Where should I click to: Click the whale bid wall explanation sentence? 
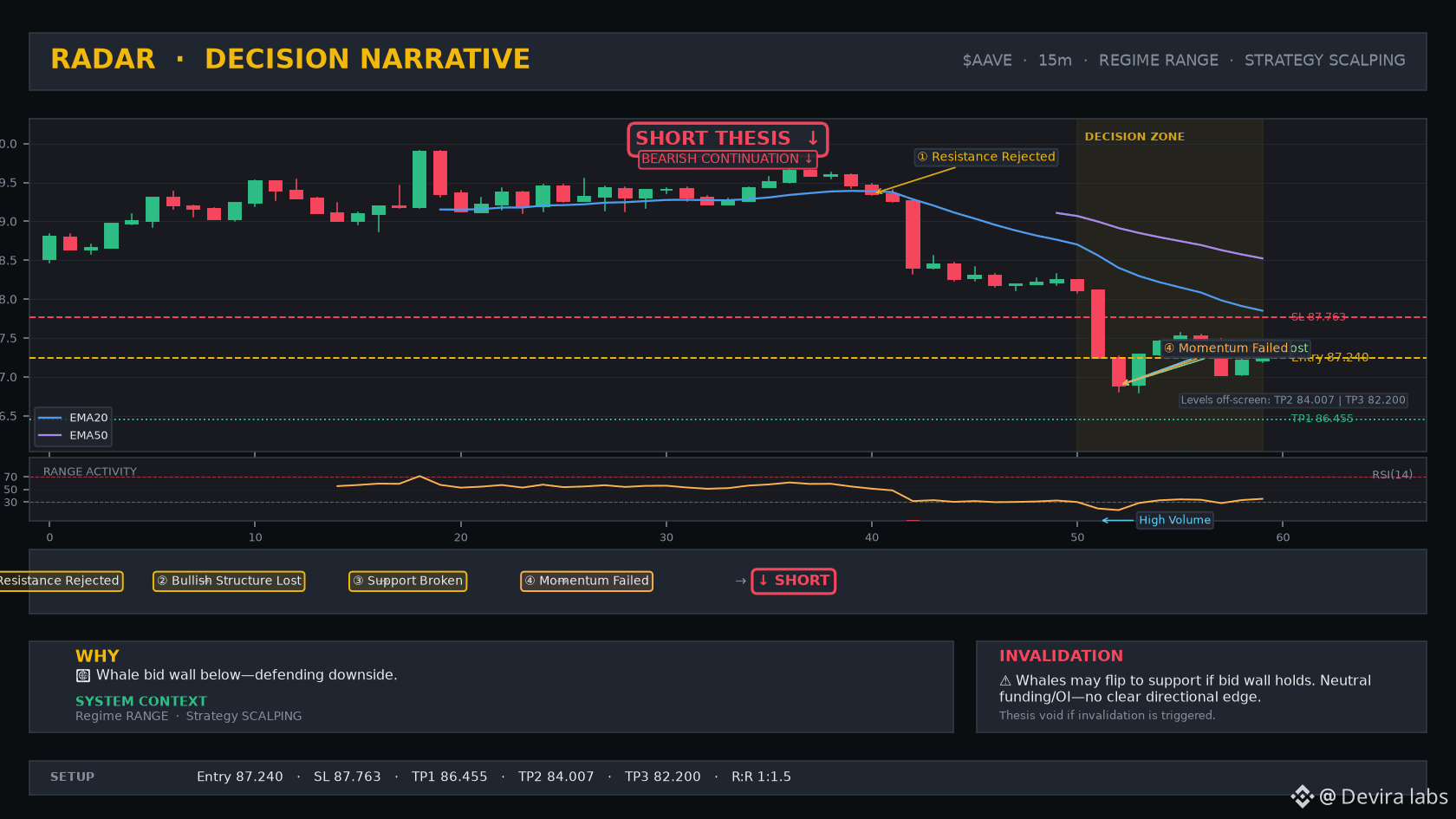[247, 675]
